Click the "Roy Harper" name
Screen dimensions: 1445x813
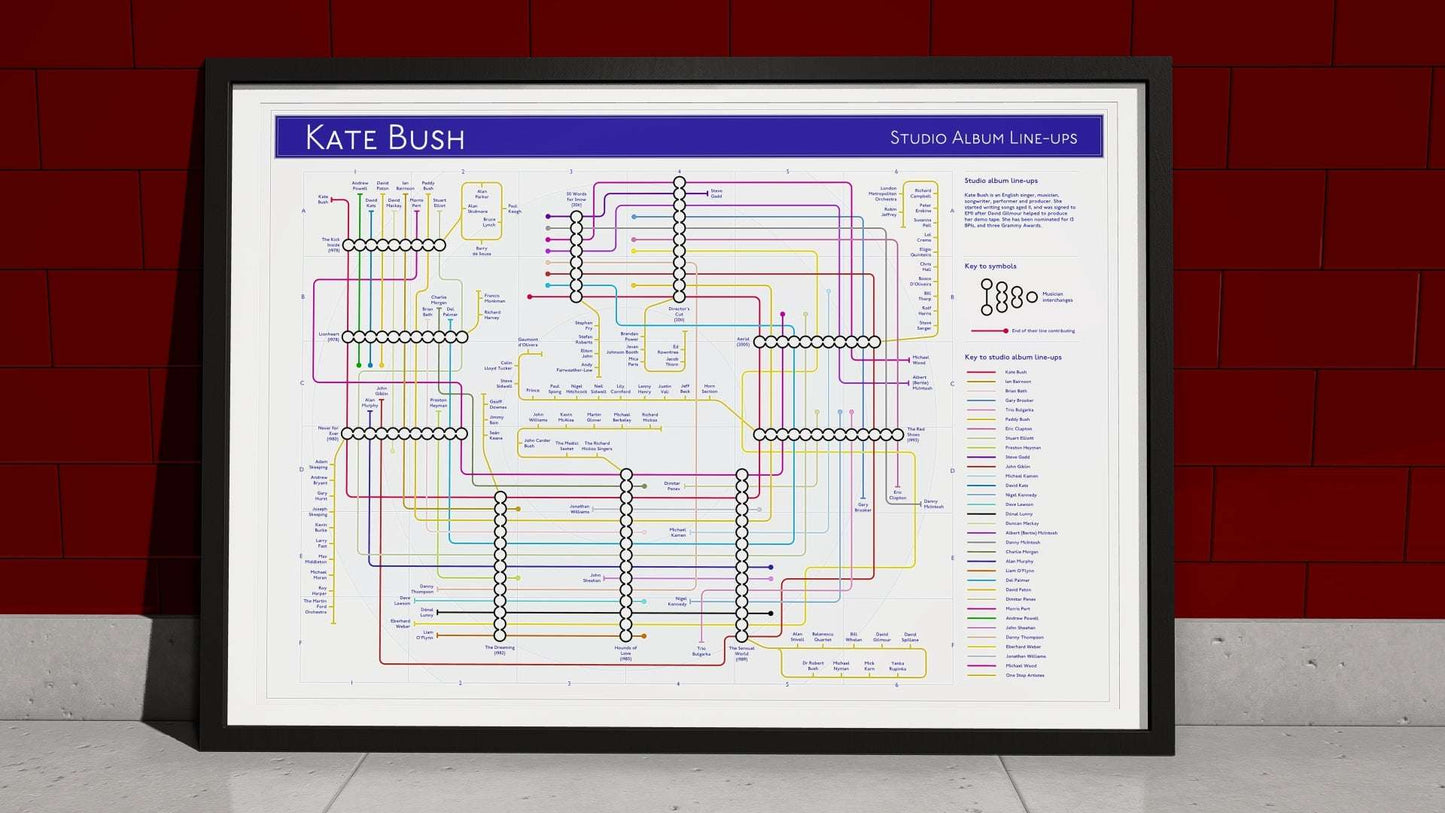pyautogui.click(x=321, y=591)
